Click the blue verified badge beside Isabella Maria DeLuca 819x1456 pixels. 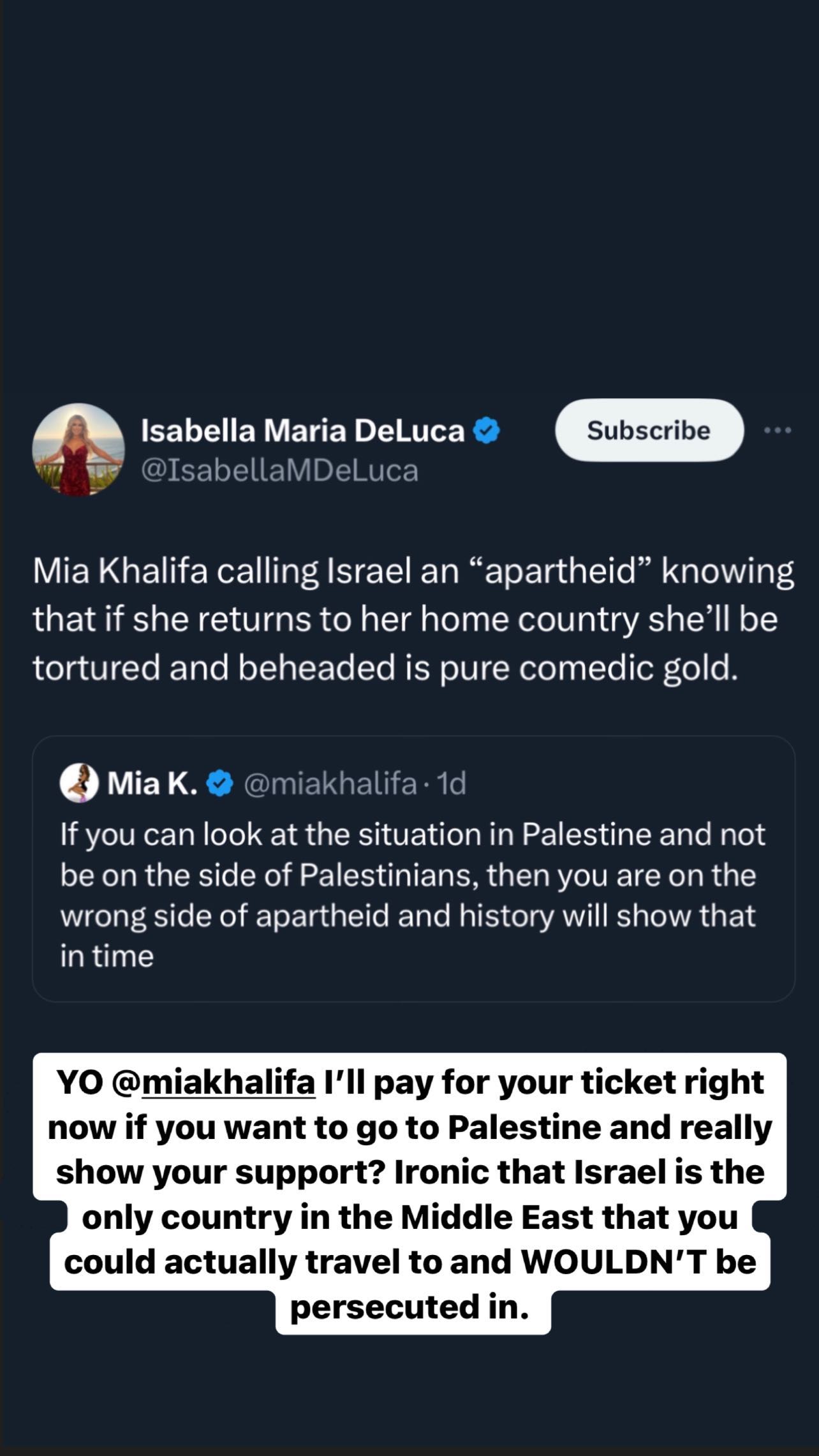[486, 431]
